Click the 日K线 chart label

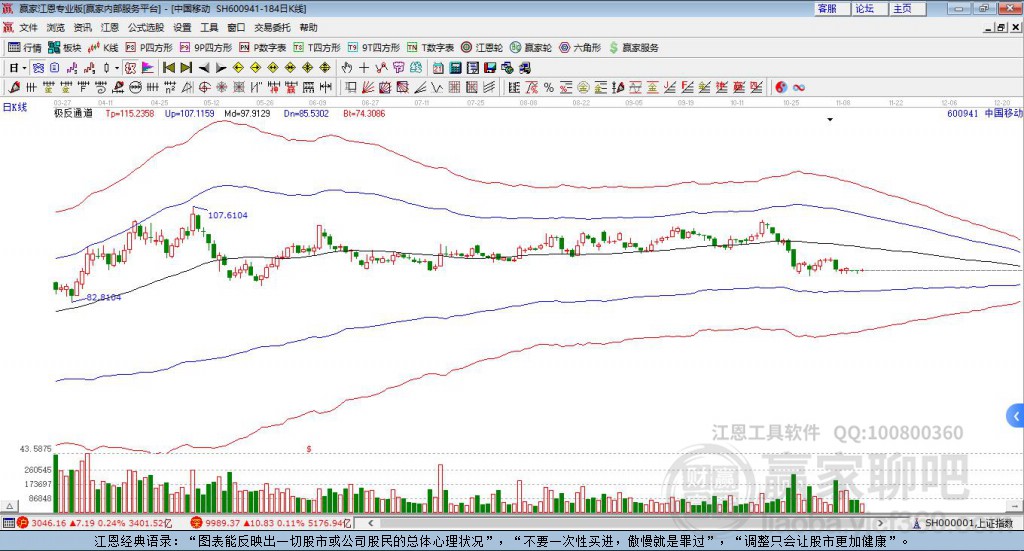click(14, 108)
